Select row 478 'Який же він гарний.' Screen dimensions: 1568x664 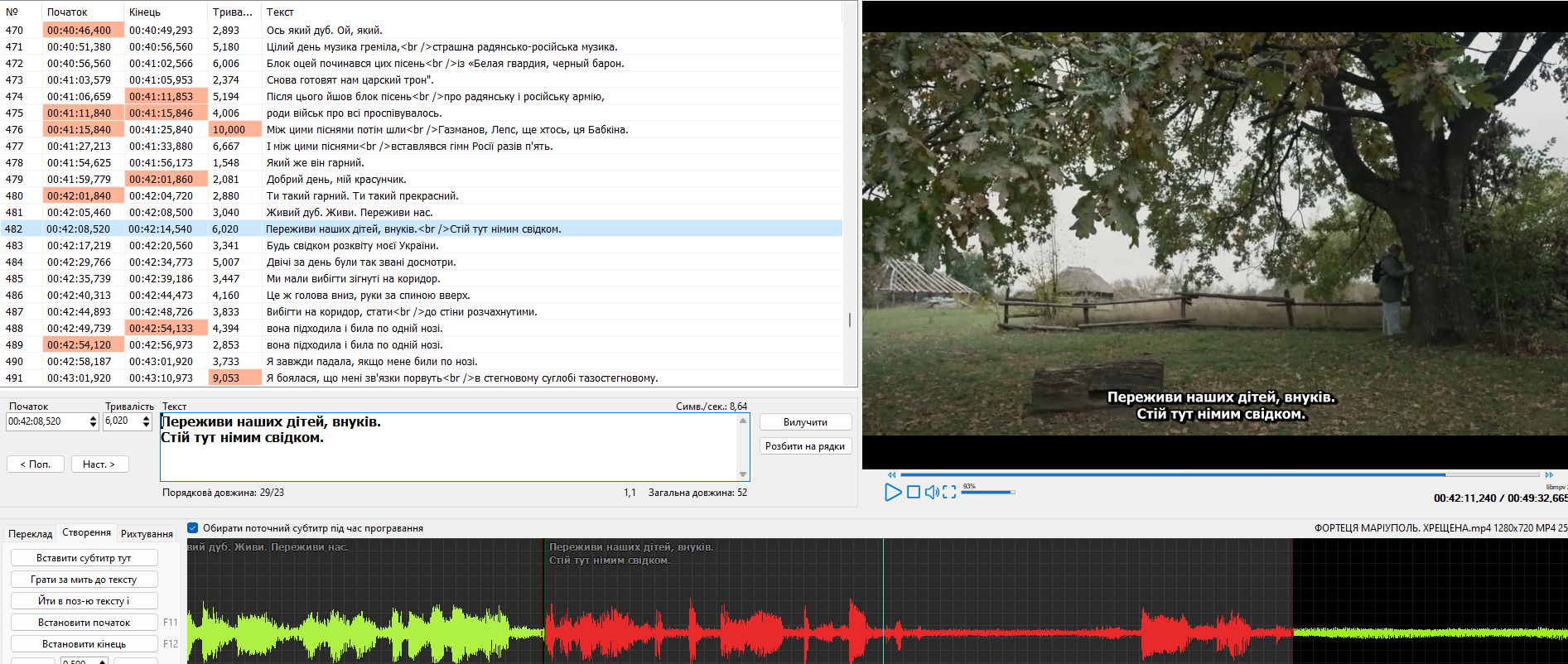(x=422, y=162)
